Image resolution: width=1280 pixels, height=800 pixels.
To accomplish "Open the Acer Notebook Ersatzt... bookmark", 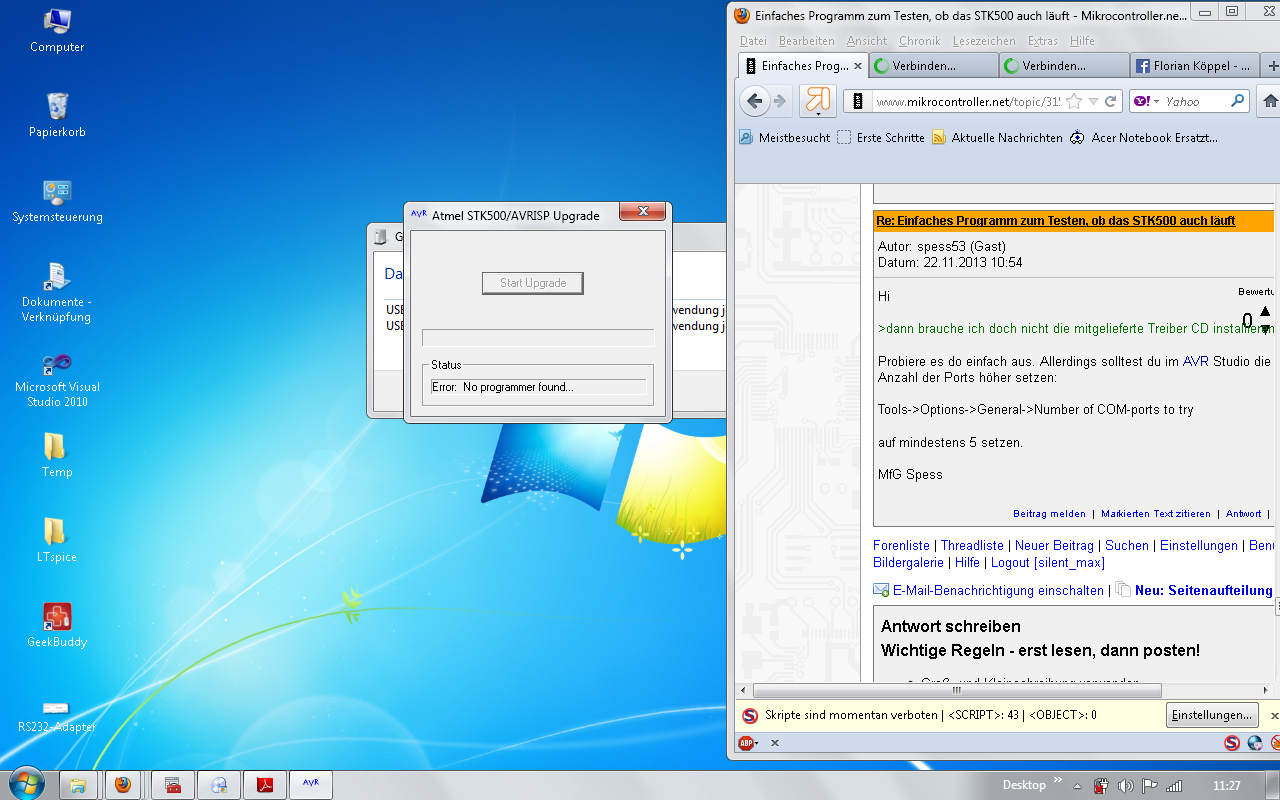I will (1144, 138).
